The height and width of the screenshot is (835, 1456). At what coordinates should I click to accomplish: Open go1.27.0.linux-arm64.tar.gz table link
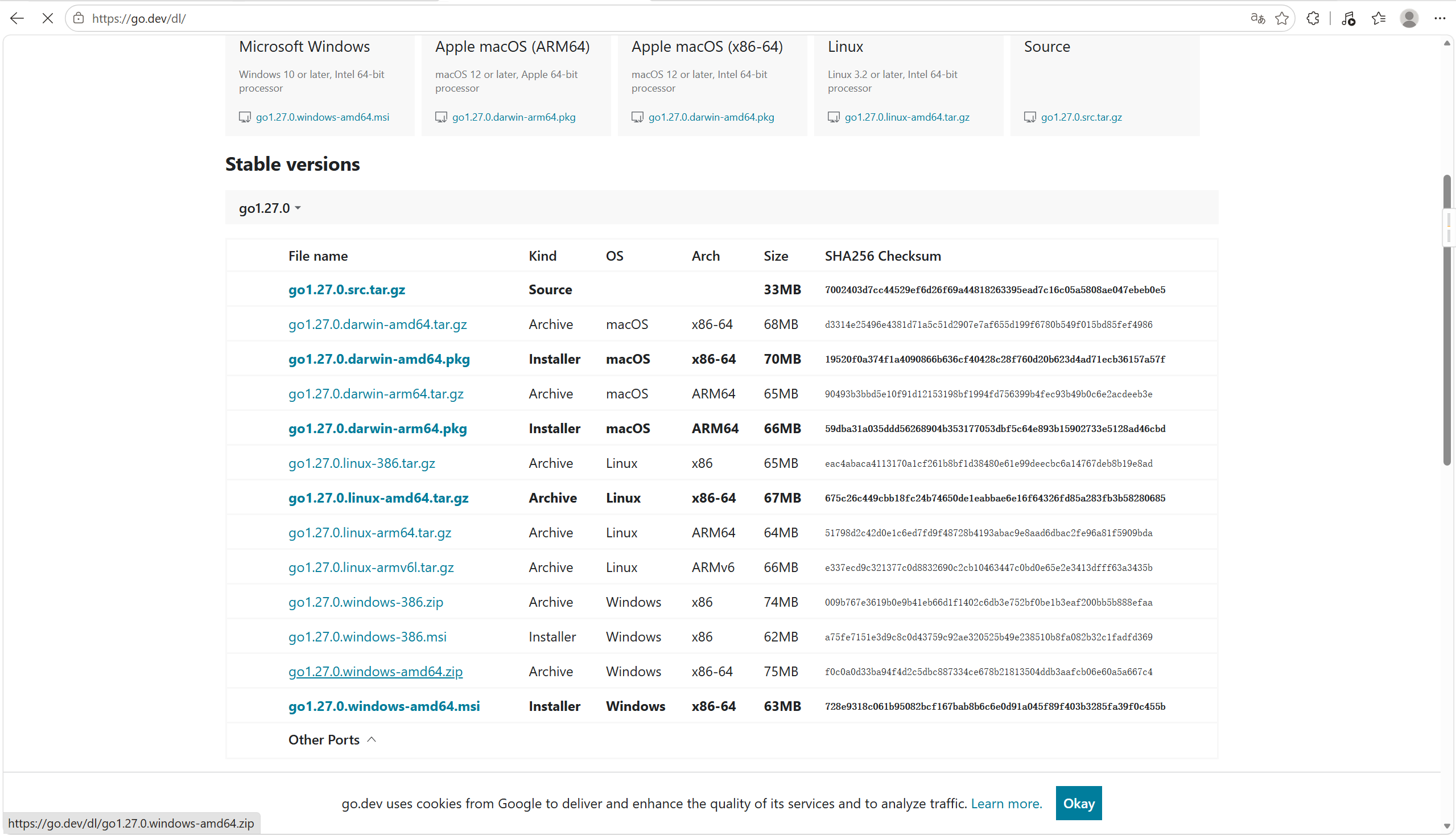[x=370, y=533]
